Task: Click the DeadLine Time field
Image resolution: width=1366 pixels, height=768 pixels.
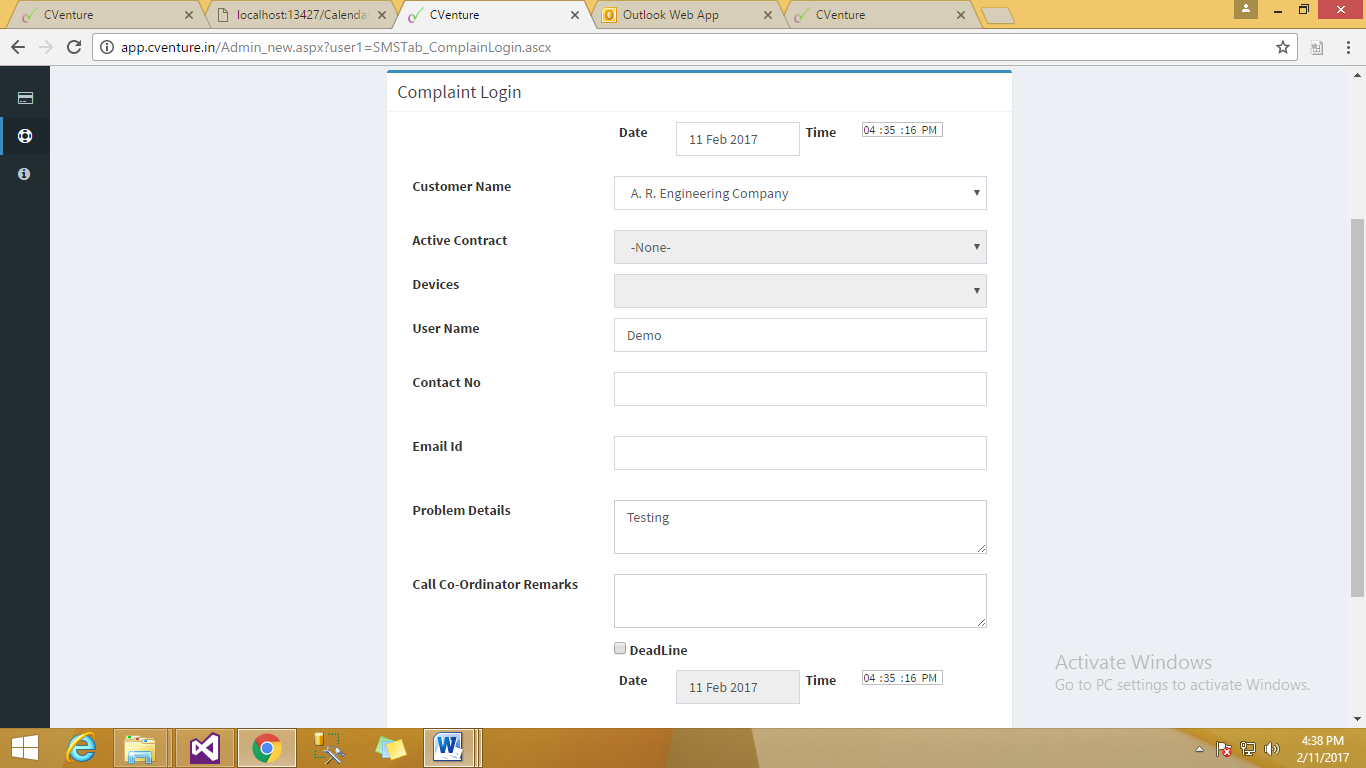Action: [902, 678]
